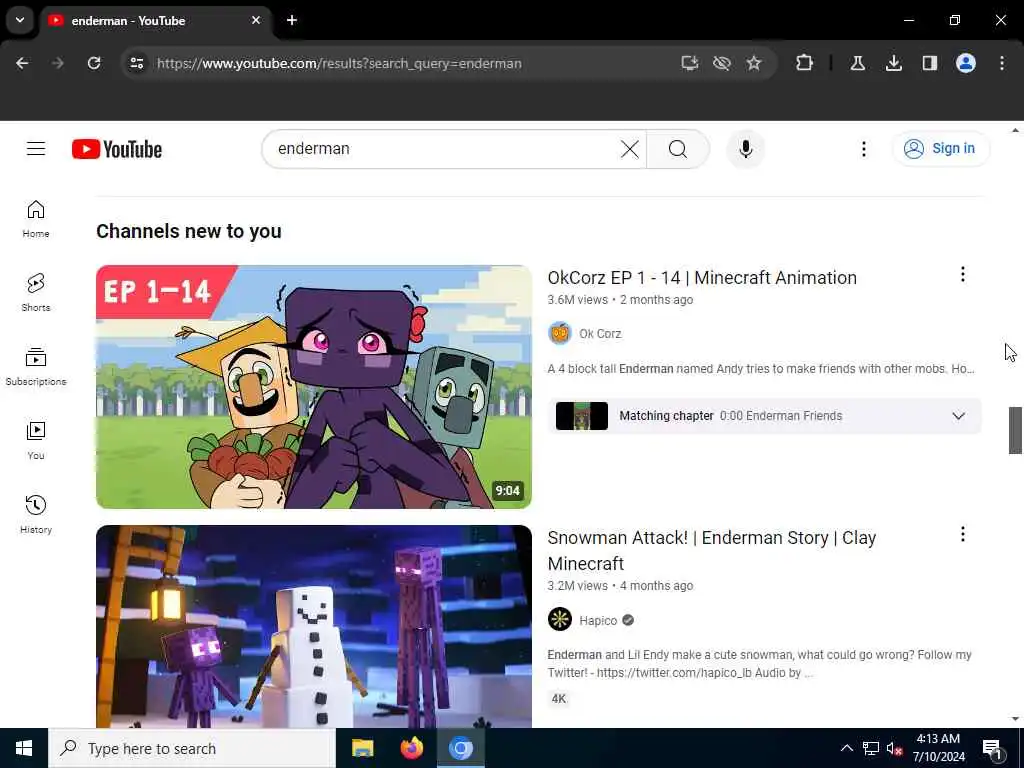This screenshot has height=768, width=1024.
Task: Open Chrome Labs flask icon
Action: click(857, 63)
